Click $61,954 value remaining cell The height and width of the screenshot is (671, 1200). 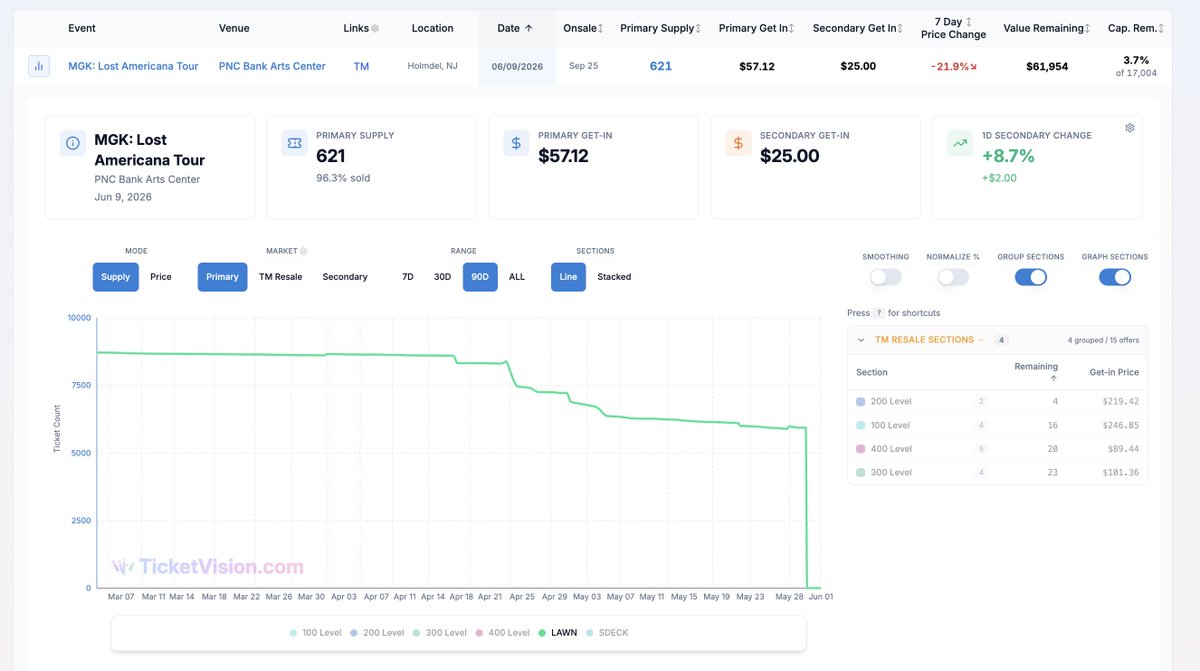[x=1047, y=66]
